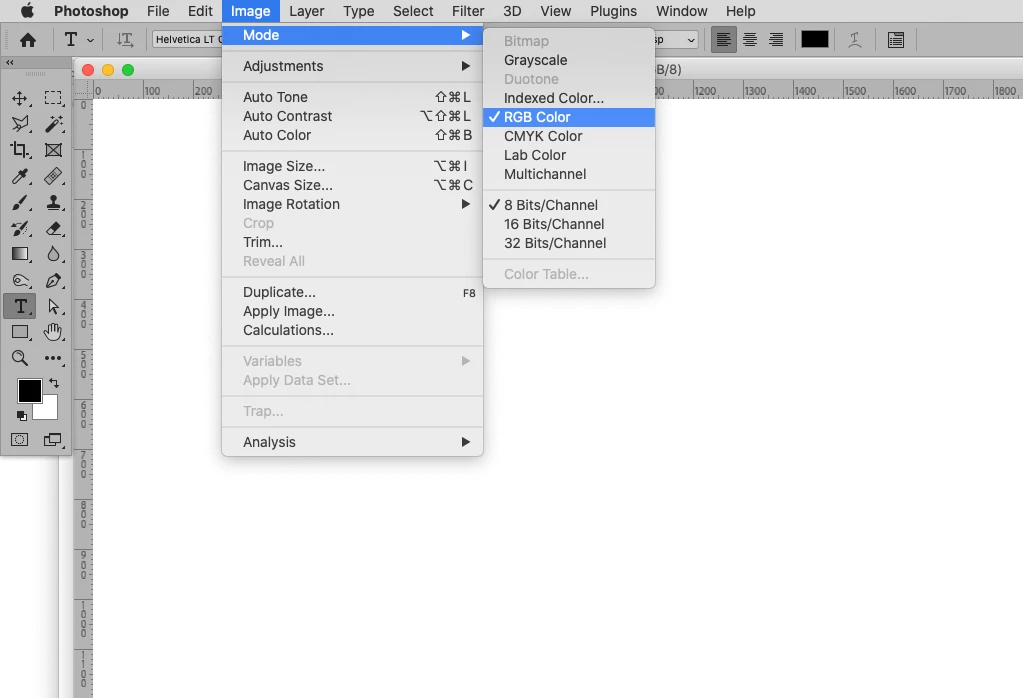This screenshot has height=698, width=1023.
Task: Open the Image menu
Action: (251, 11)
